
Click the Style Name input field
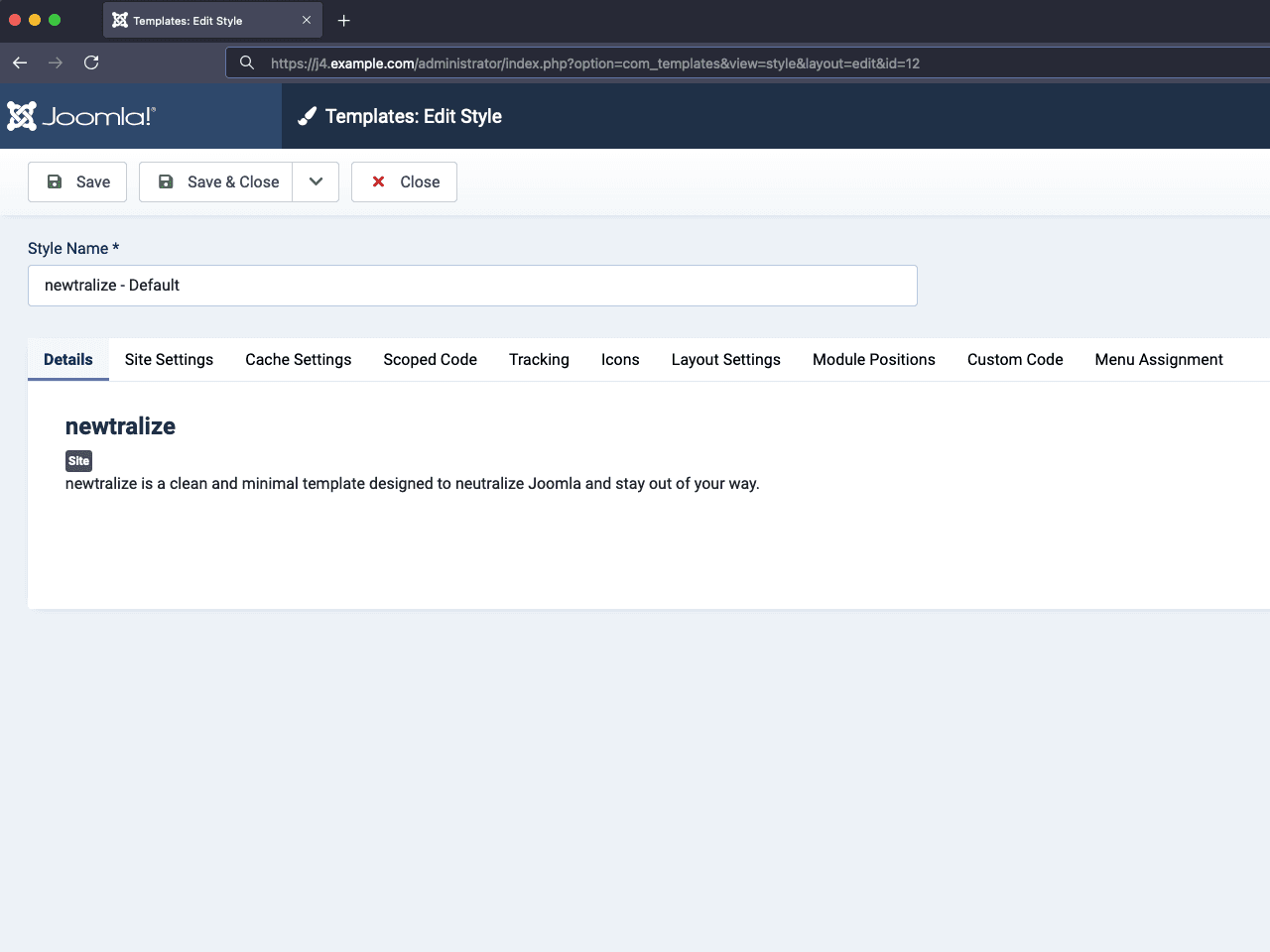click(x=472, y=286)
